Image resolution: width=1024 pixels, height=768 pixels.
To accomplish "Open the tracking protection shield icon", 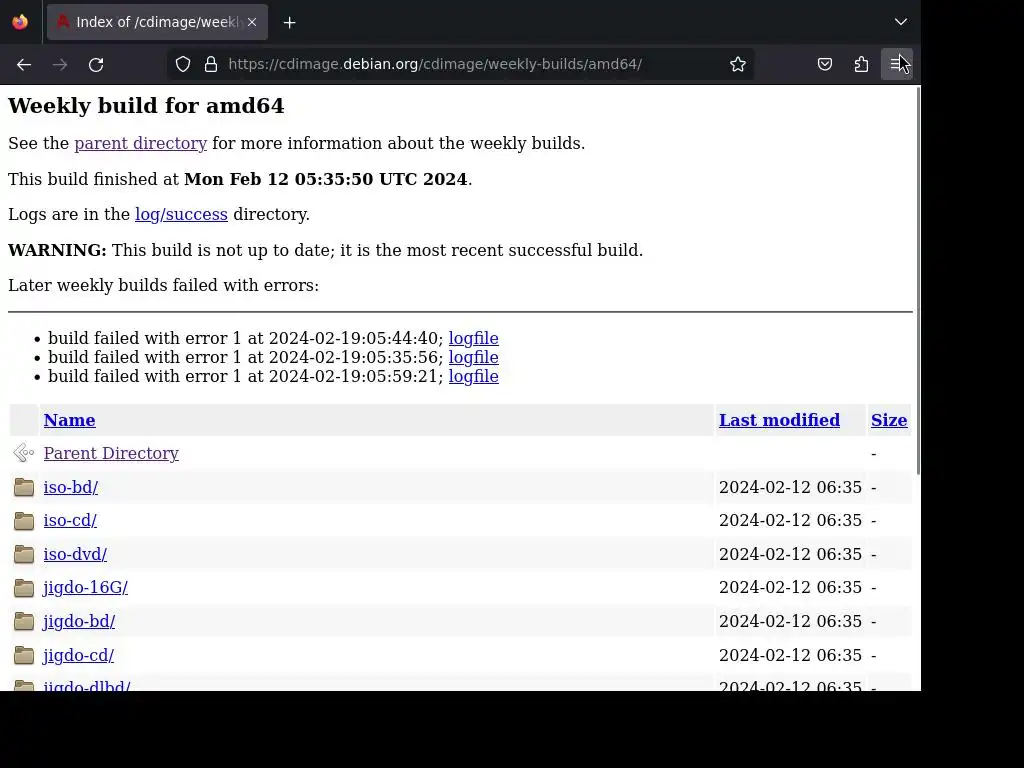I will pyautogui.click(x=183, y=64).
